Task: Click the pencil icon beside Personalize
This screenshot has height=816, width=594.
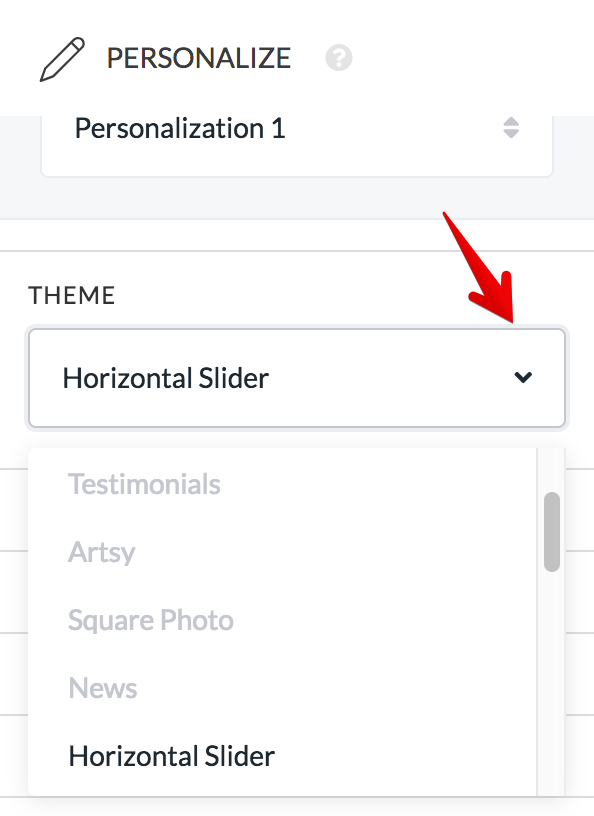Action: (x=62, y=59)
